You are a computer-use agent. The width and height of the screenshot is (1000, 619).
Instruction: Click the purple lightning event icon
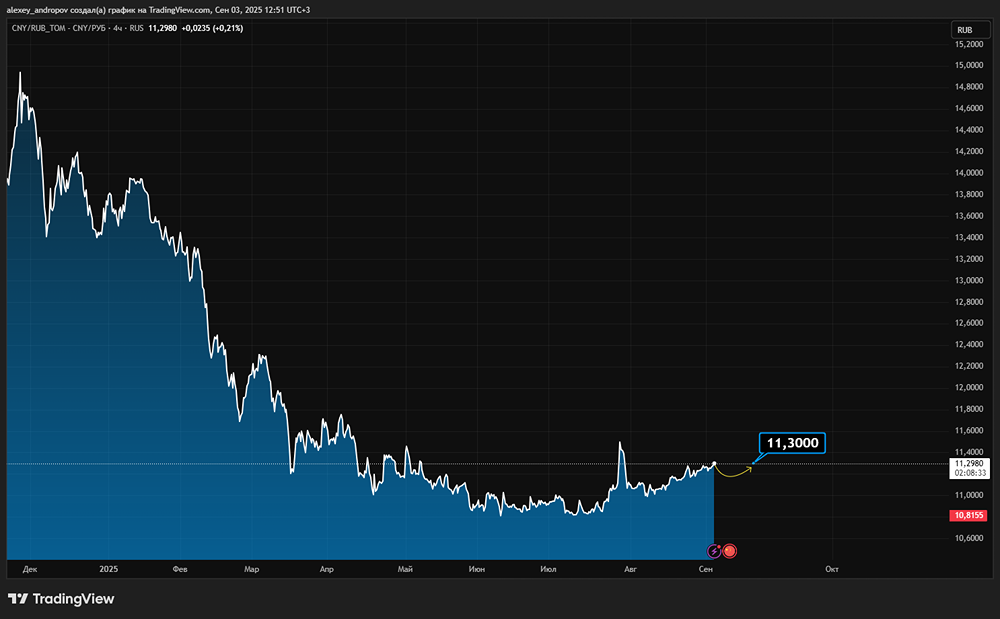tap(714, 551)
